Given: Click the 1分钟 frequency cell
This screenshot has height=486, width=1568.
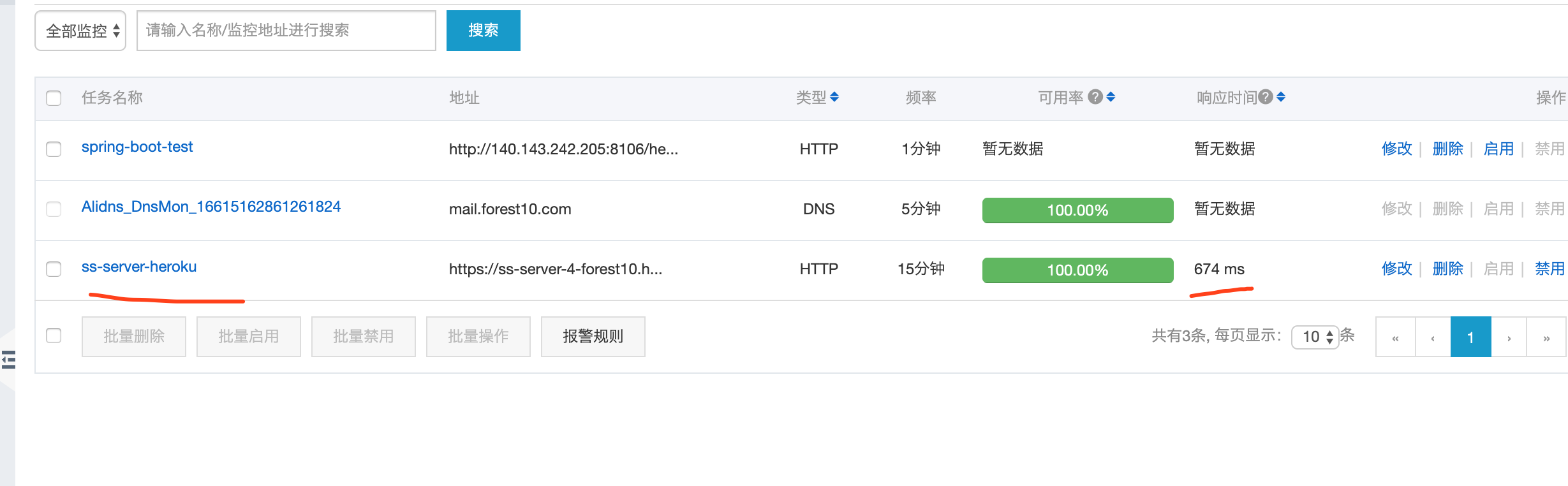Looking at the screenshot, I should pos(921,149).
